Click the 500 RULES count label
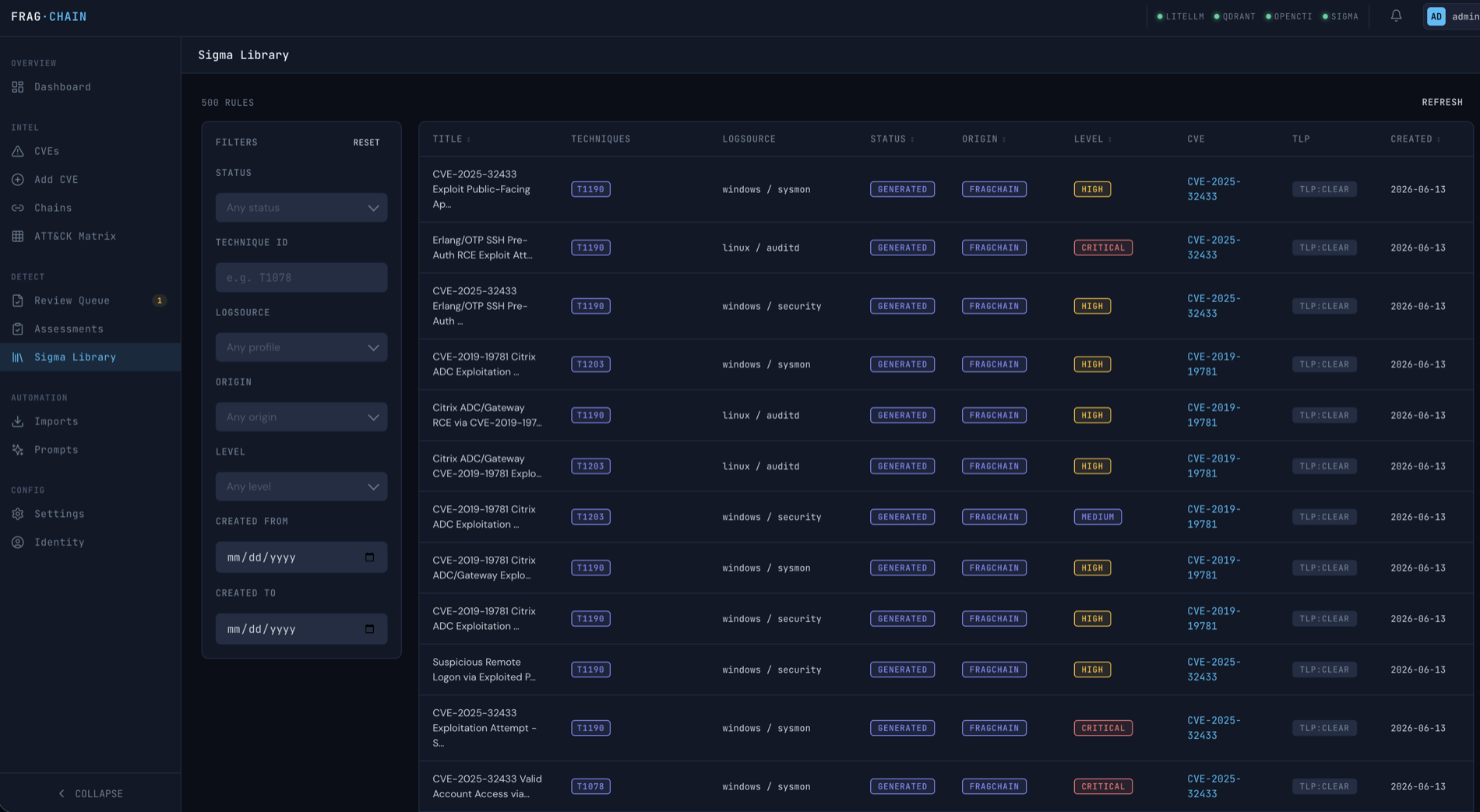This screenshot has height=812, width=1480. pos(227,103)
